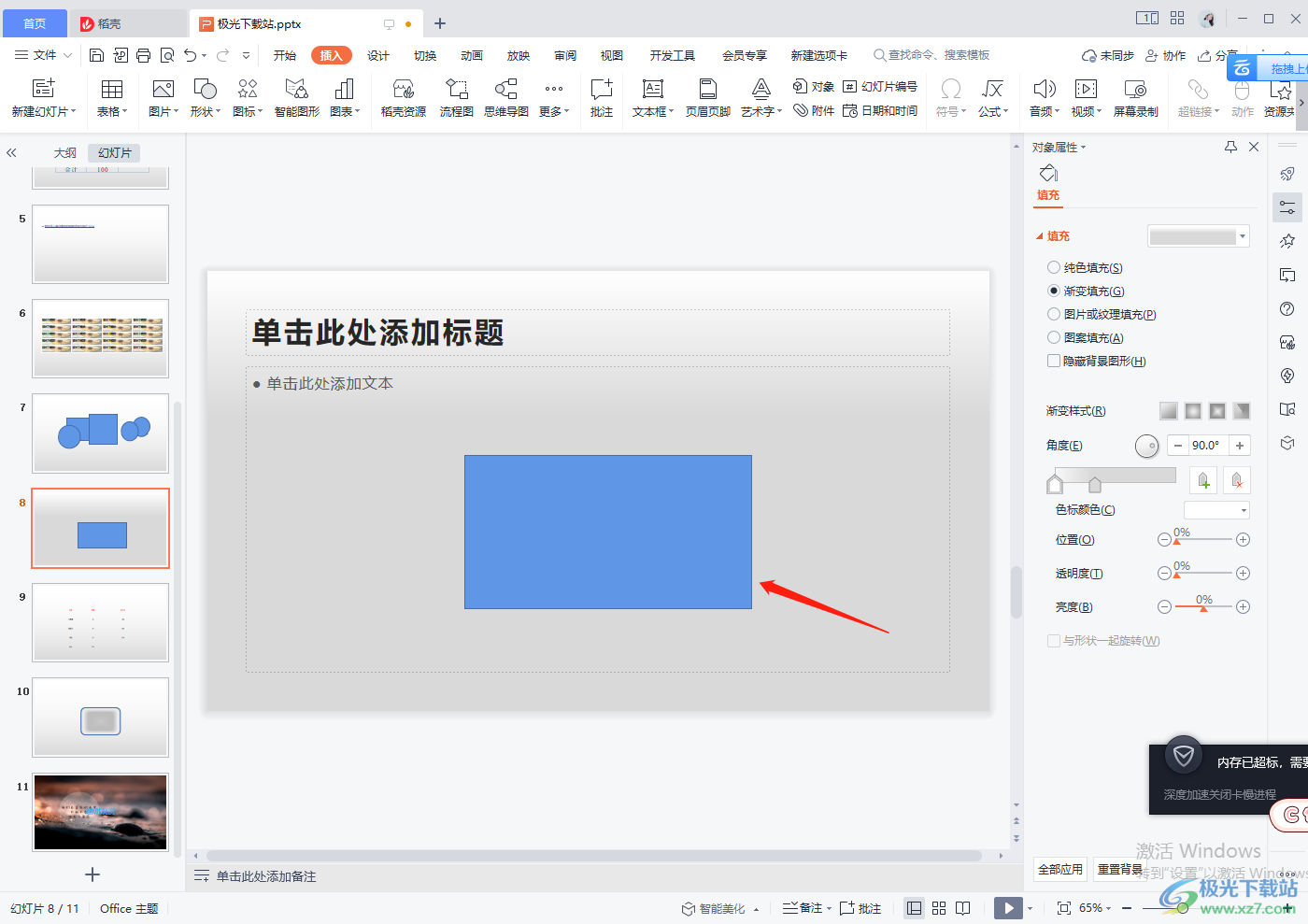The height and width of the screenshot is (924, 1308).
Task: Open the 设计 ribbon tab
Action: 378,55
